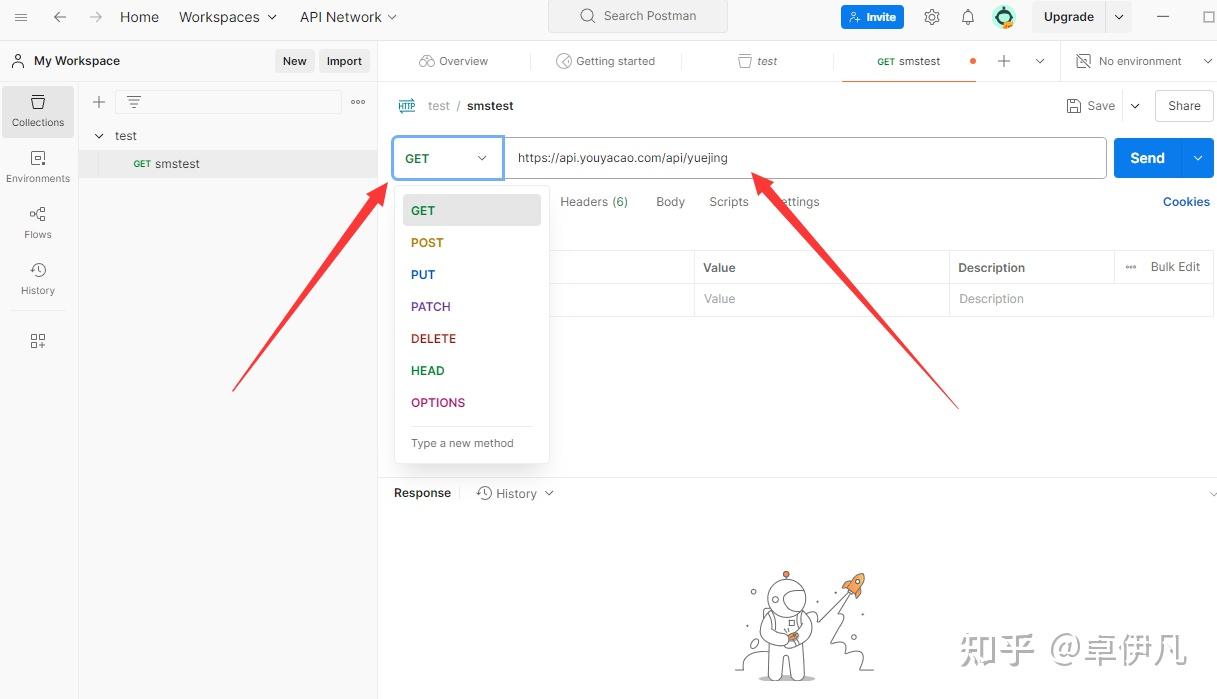
Task: Collapse the test collection tree
Action: 99,136
